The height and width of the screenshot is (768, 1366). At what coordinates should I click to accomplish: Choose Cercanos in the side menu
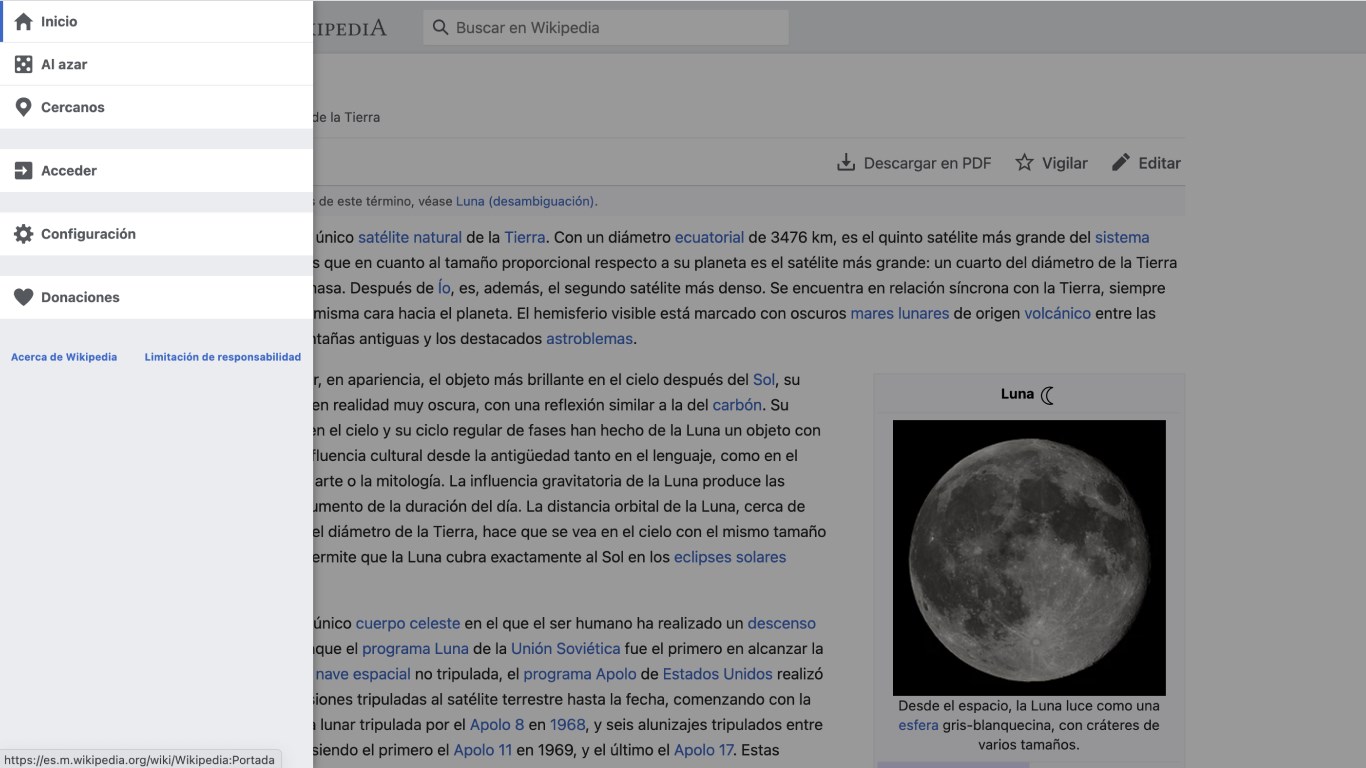[156, 107]
